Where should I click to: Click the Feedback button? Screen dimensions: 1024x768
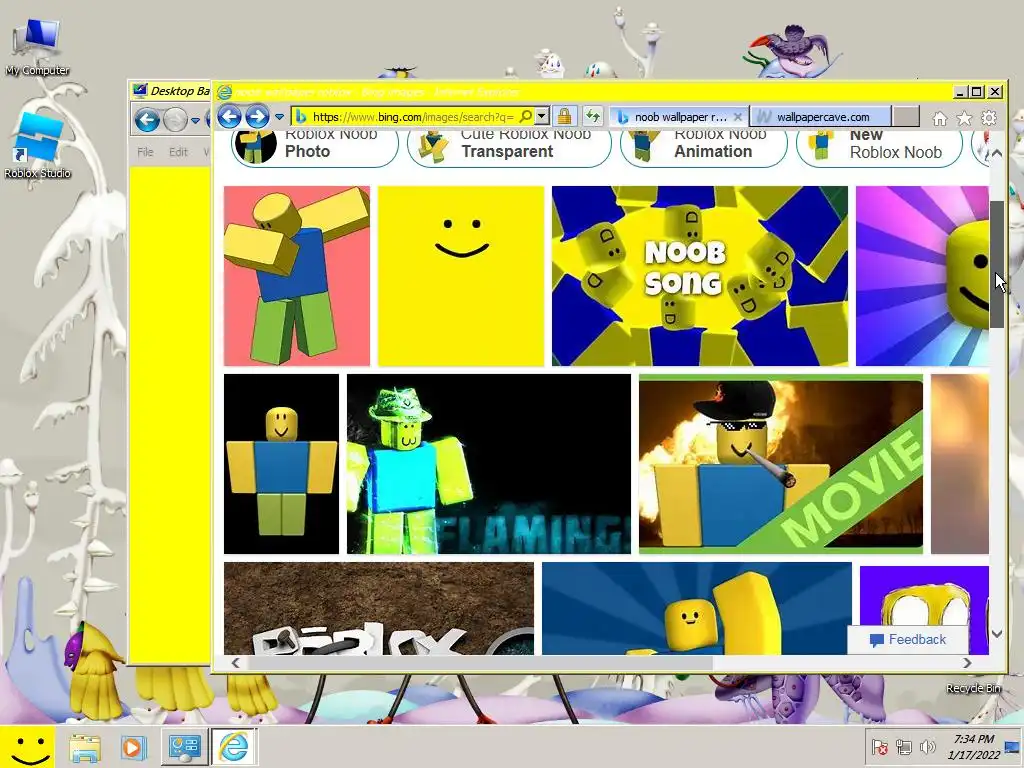(x=908, y=639)
